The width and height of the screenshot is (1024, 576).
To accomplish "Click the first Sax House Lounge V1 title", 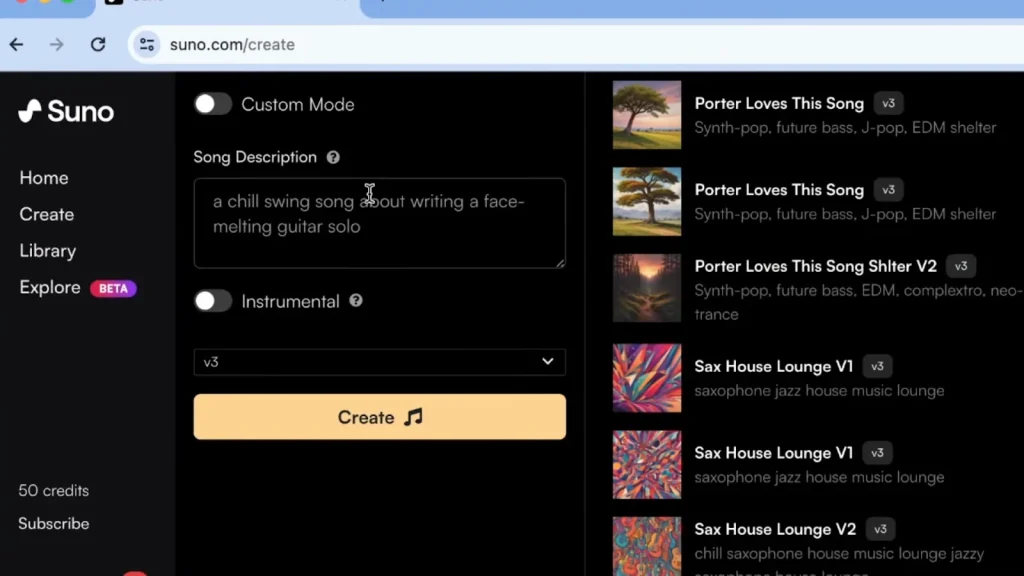I will point(774,366).
